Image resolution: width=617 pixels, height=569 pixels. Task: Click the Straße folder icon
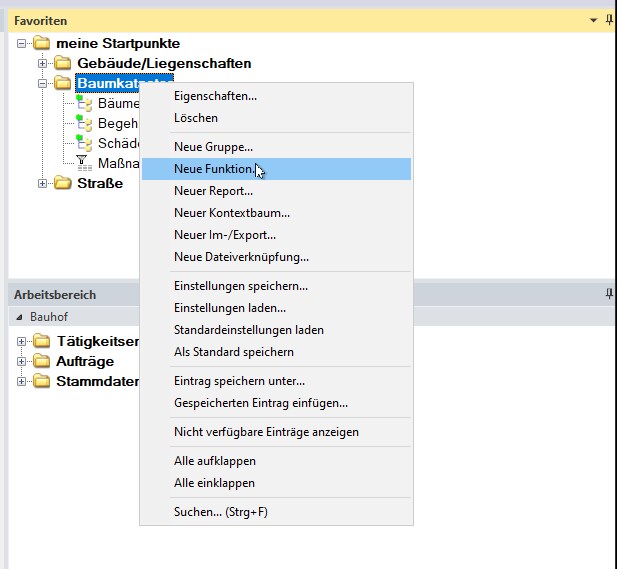coord(63,183)
